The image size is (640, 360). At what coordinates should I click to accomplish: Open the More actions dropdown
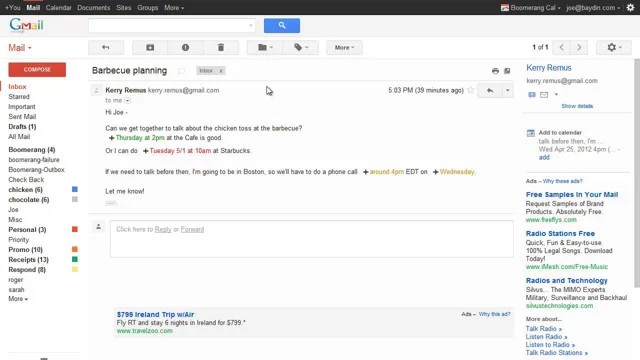click(344, 48)
